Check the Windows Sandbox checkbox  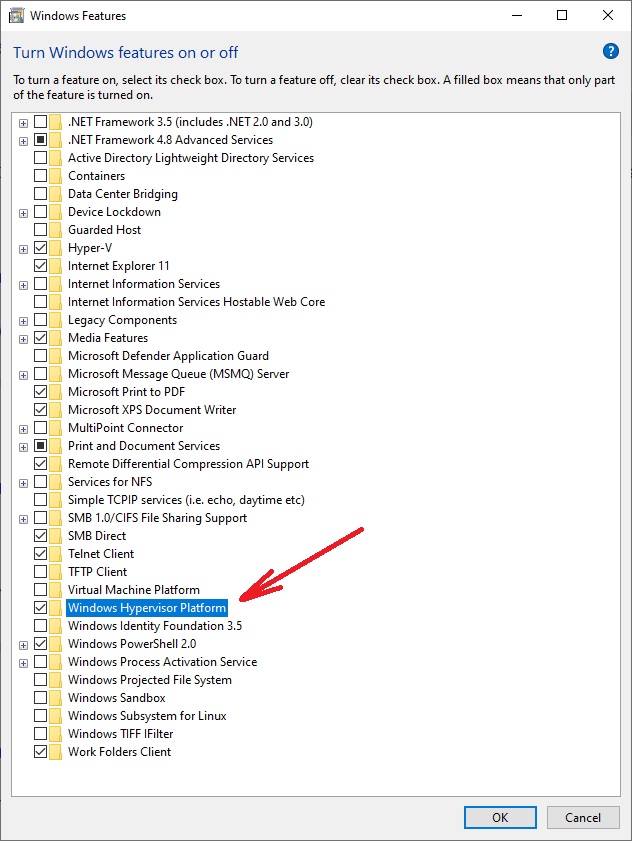40,698
